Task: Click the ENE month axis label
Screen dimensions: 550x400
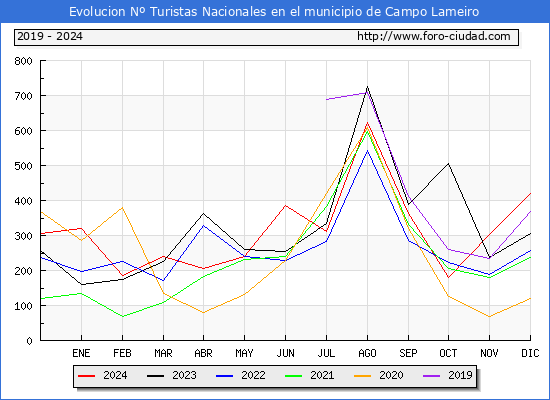Action: tap(81, 353)
